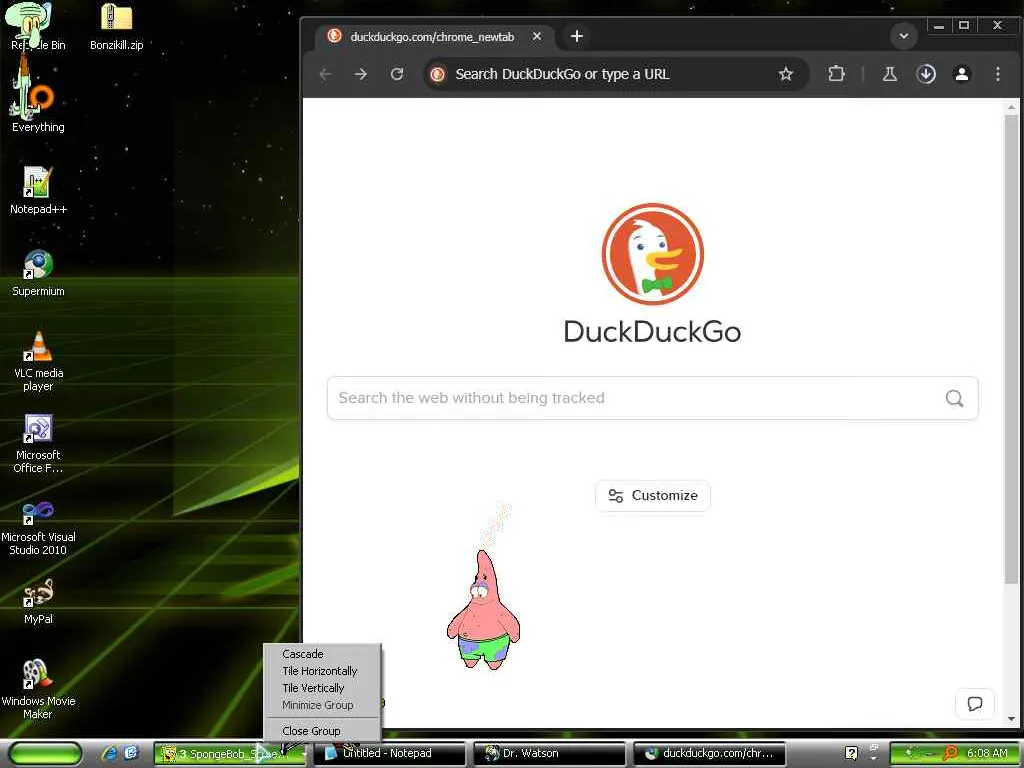1024x768 pixels.
Task: Switch to duckduckgo.com taskbar button
Action: click(709, 754)
